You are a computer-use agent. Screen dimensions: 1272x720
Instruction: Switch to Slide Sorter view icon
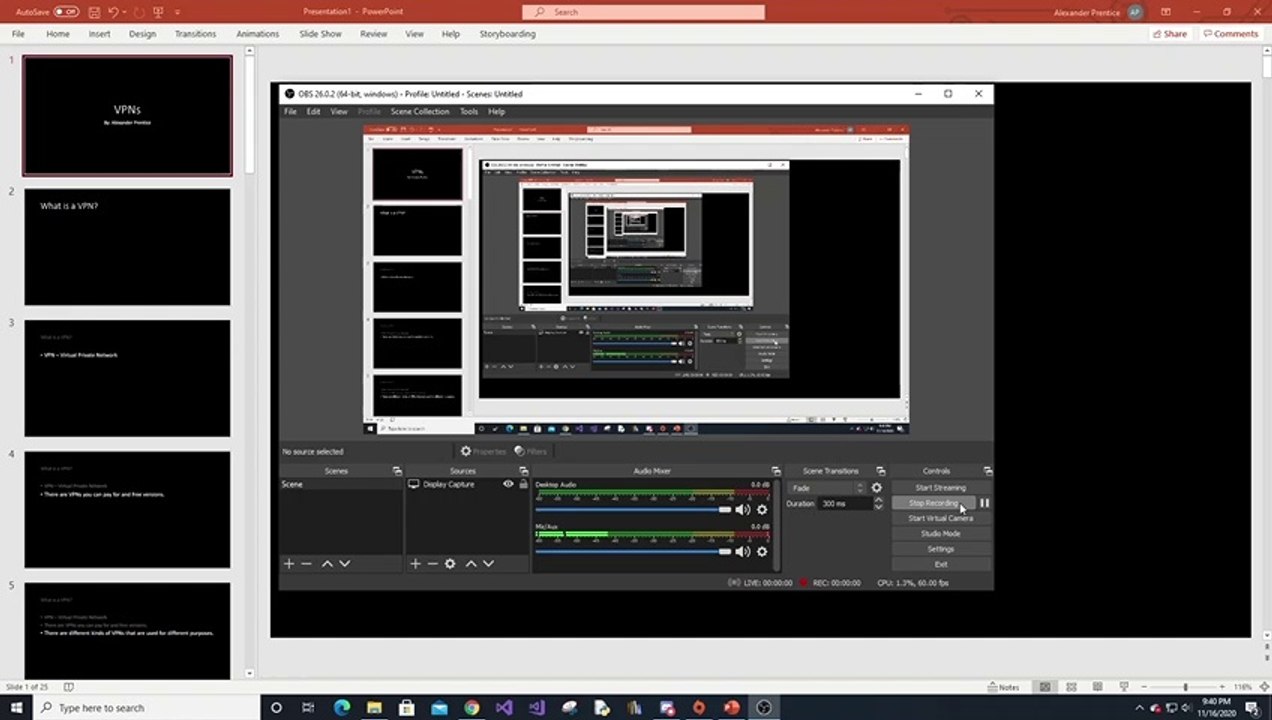(1071, 687)
